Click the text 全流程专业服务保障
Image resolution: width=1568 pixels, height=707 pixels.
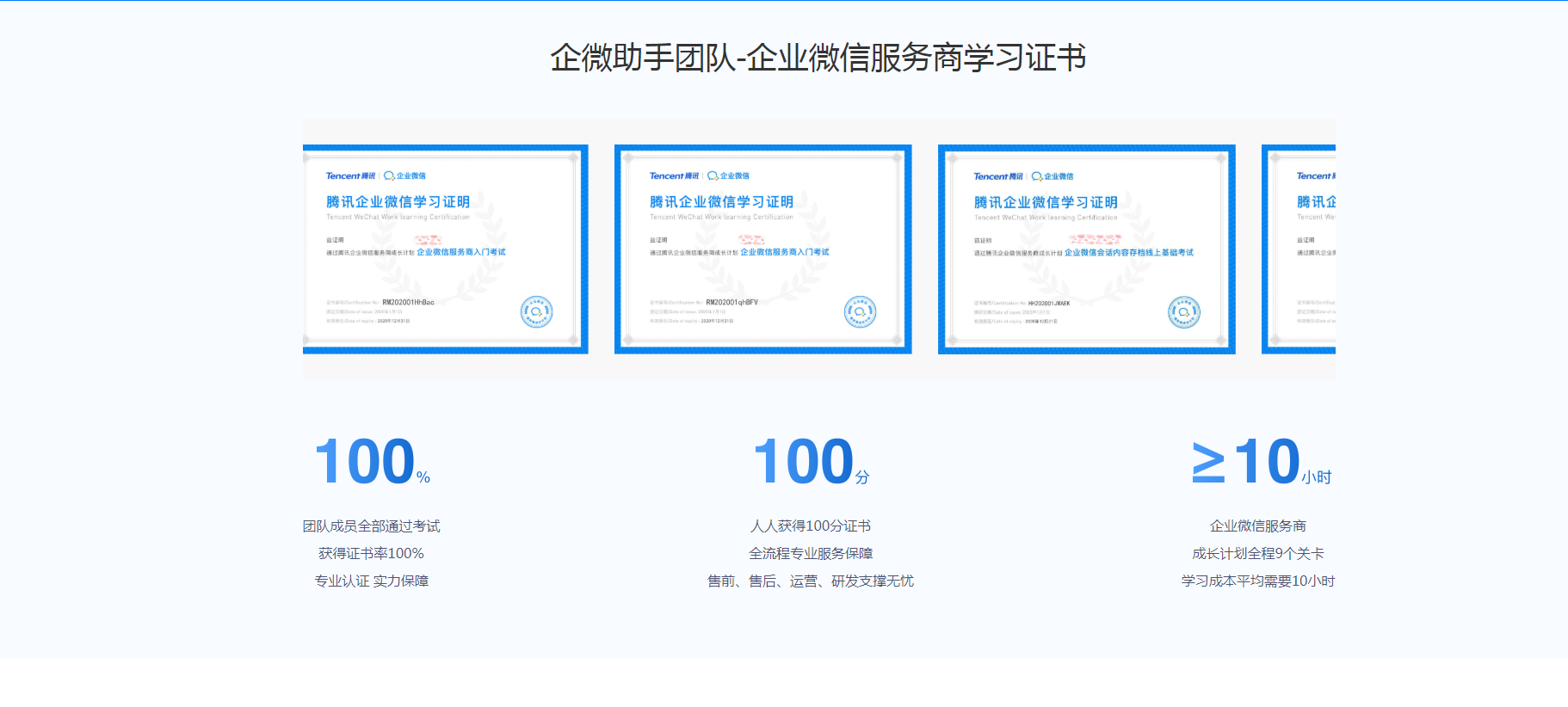[x=811, y=554]
